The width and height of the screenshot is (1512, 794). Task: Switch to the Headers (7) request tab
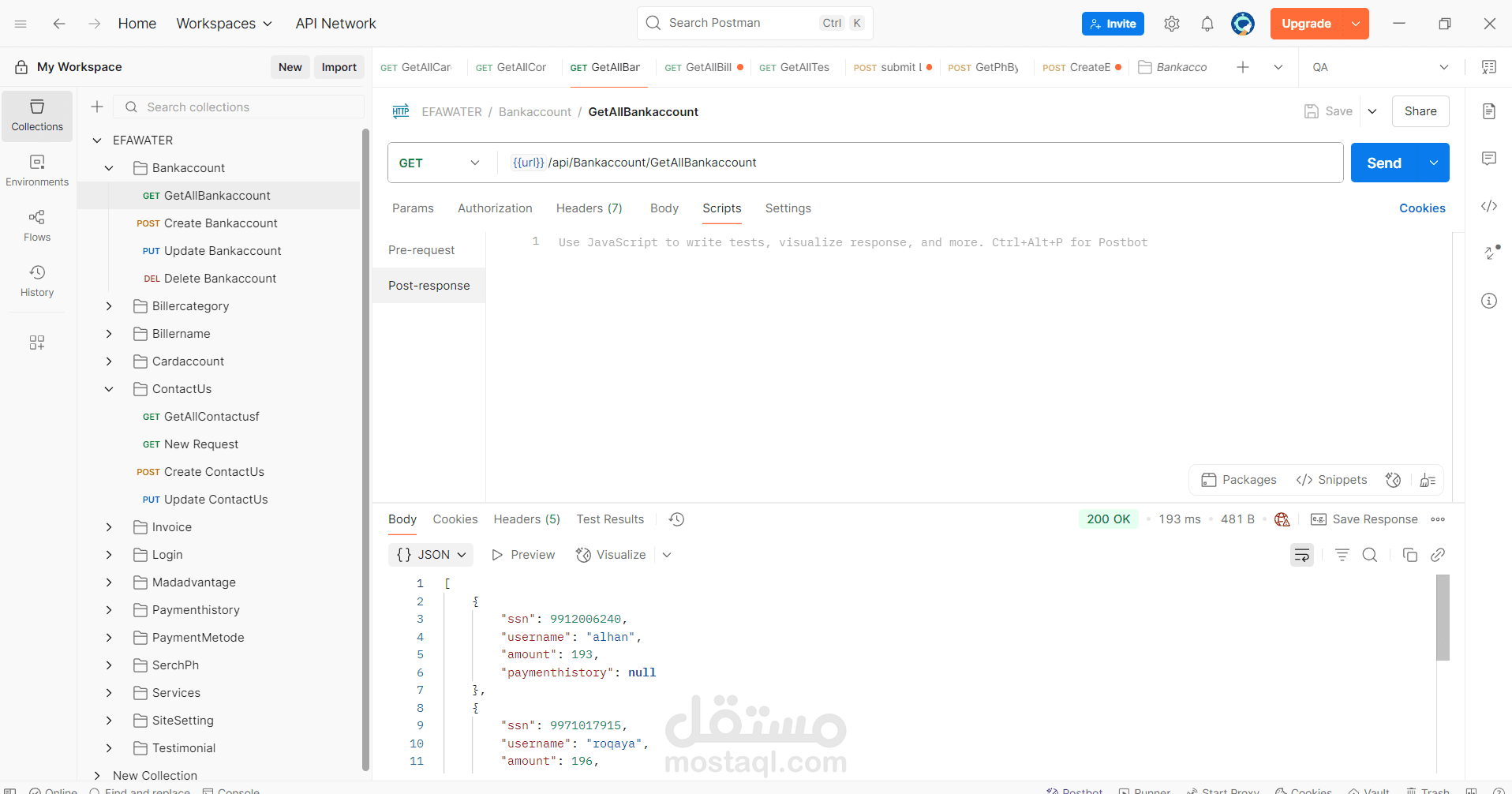589,208
